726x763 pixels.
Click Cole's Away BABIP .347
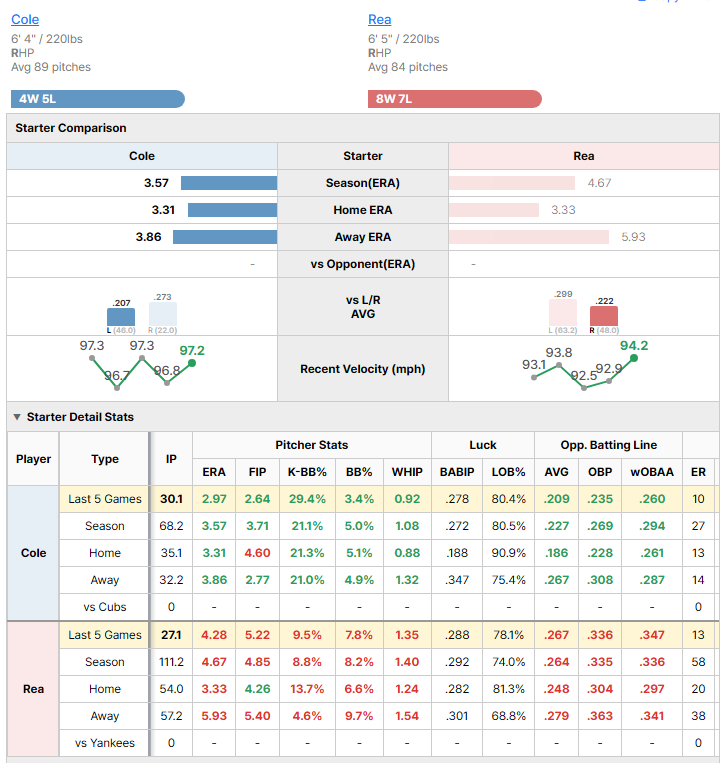click(457, 580)
